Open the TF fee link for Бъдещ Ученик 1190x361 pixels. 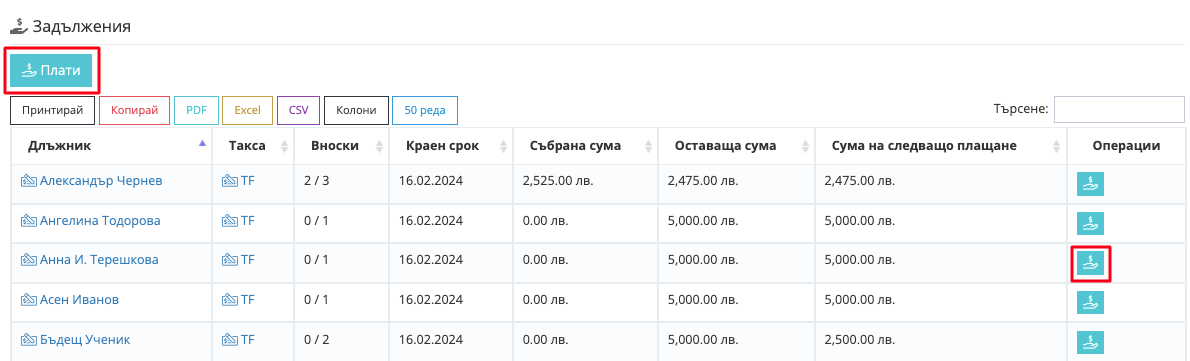click(x=238, y=339)
